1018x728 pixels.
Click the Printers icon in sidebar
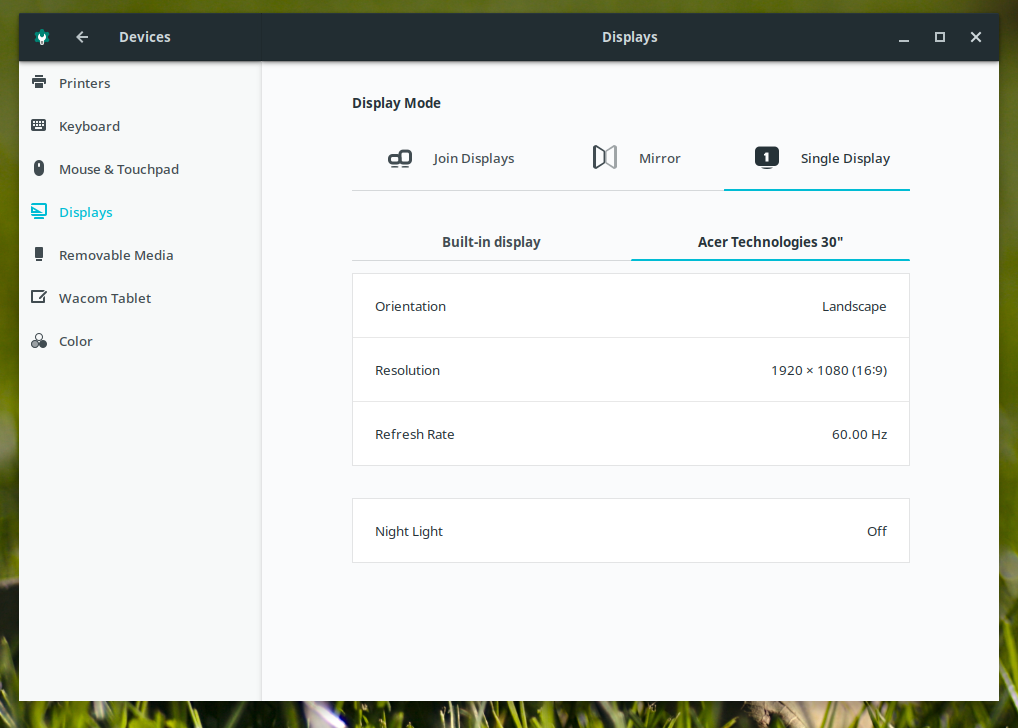tap(39, 82)
